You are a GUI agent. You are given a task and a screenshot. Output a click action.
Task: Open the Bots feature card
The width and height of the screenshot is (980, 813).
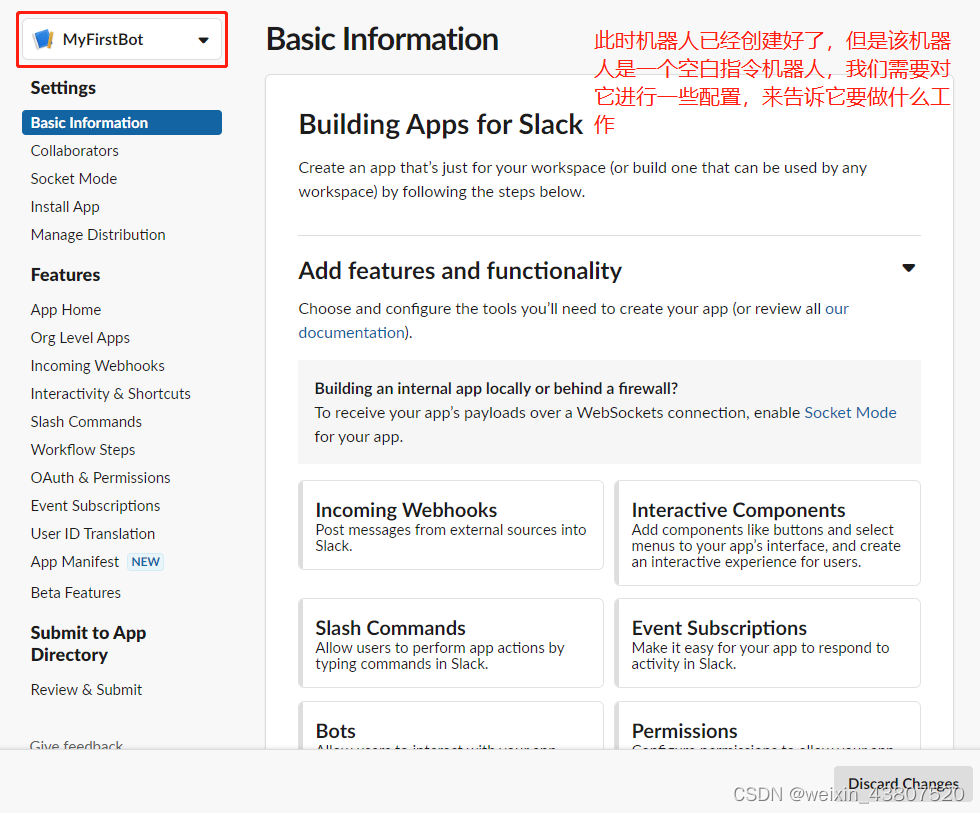(x=451, y=726)
